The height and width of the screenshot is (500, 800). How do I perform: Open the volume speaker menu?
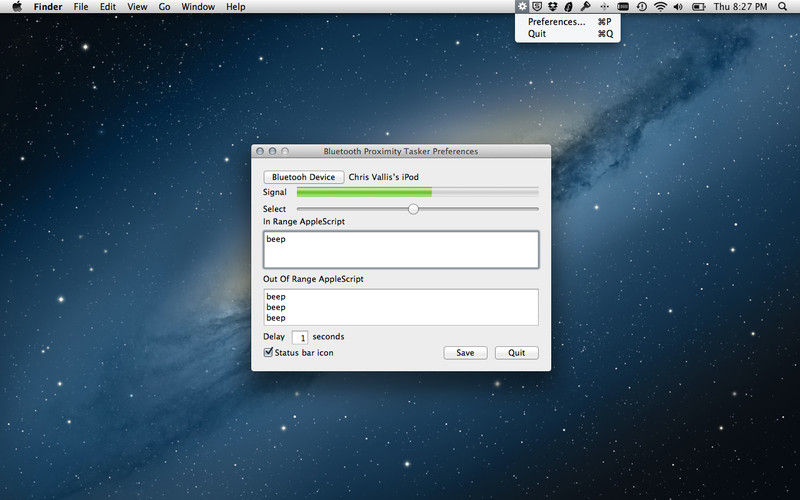coord(678,7)
